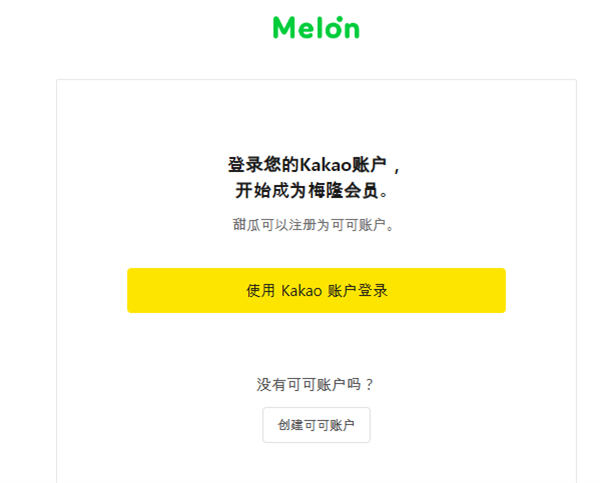This screenshot has height=483, width=600.
Task: Click 使用 at the yellow button's start
Action: click(x=260, y=291)
